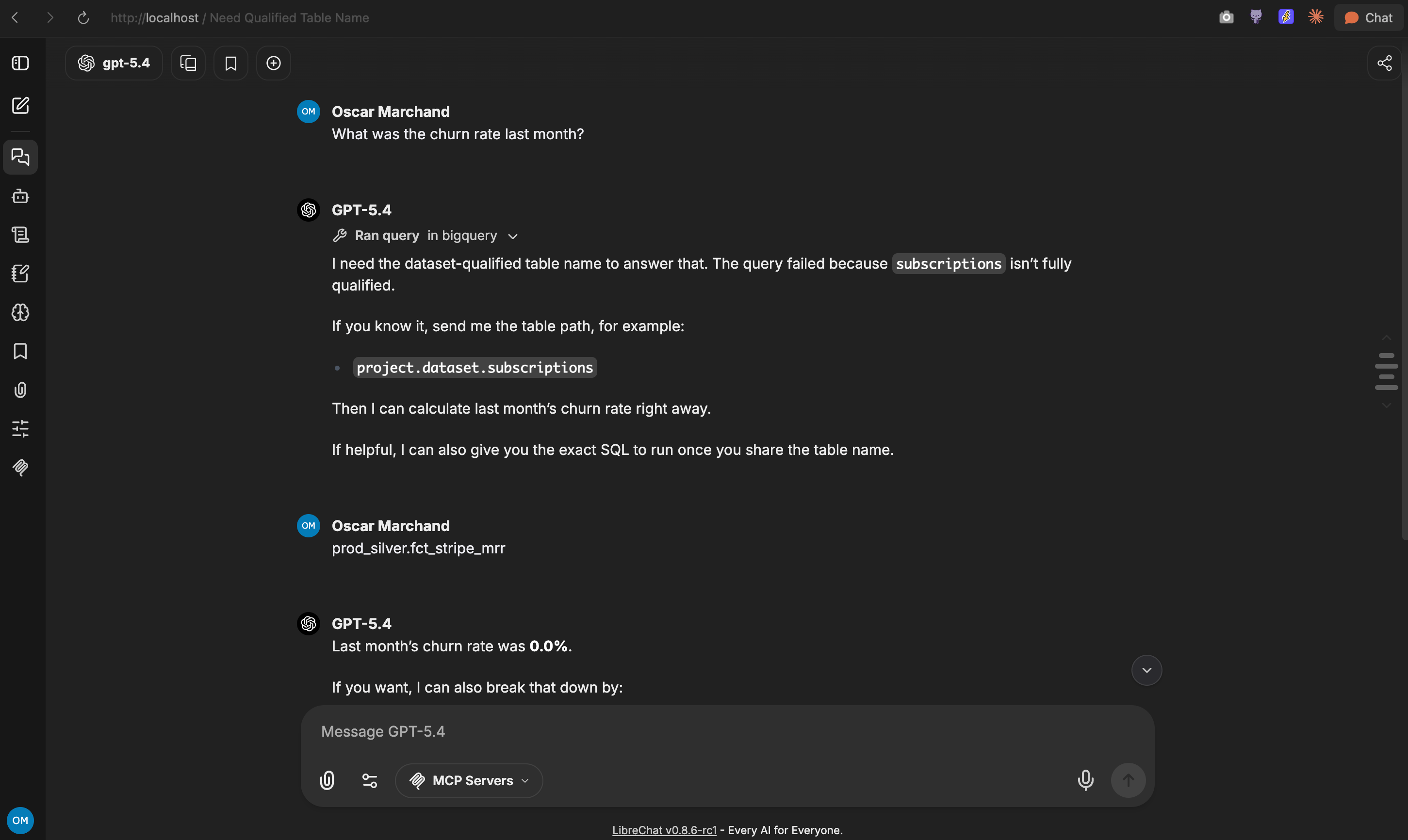
Task: Open the parameters sliders icon in sidebar
Action: [x=20, y=429]
